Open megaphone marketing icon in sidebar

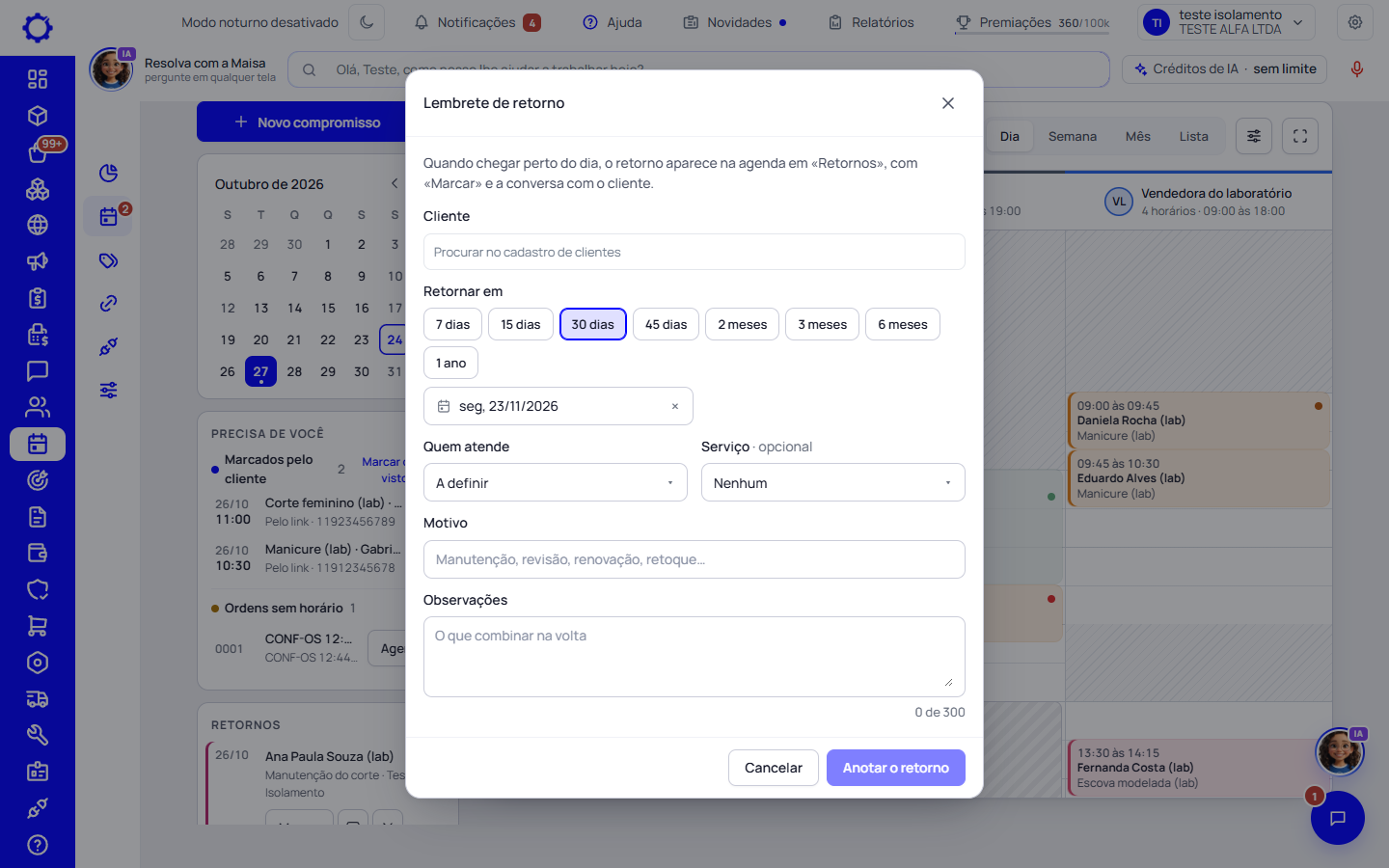pos(38,261)
